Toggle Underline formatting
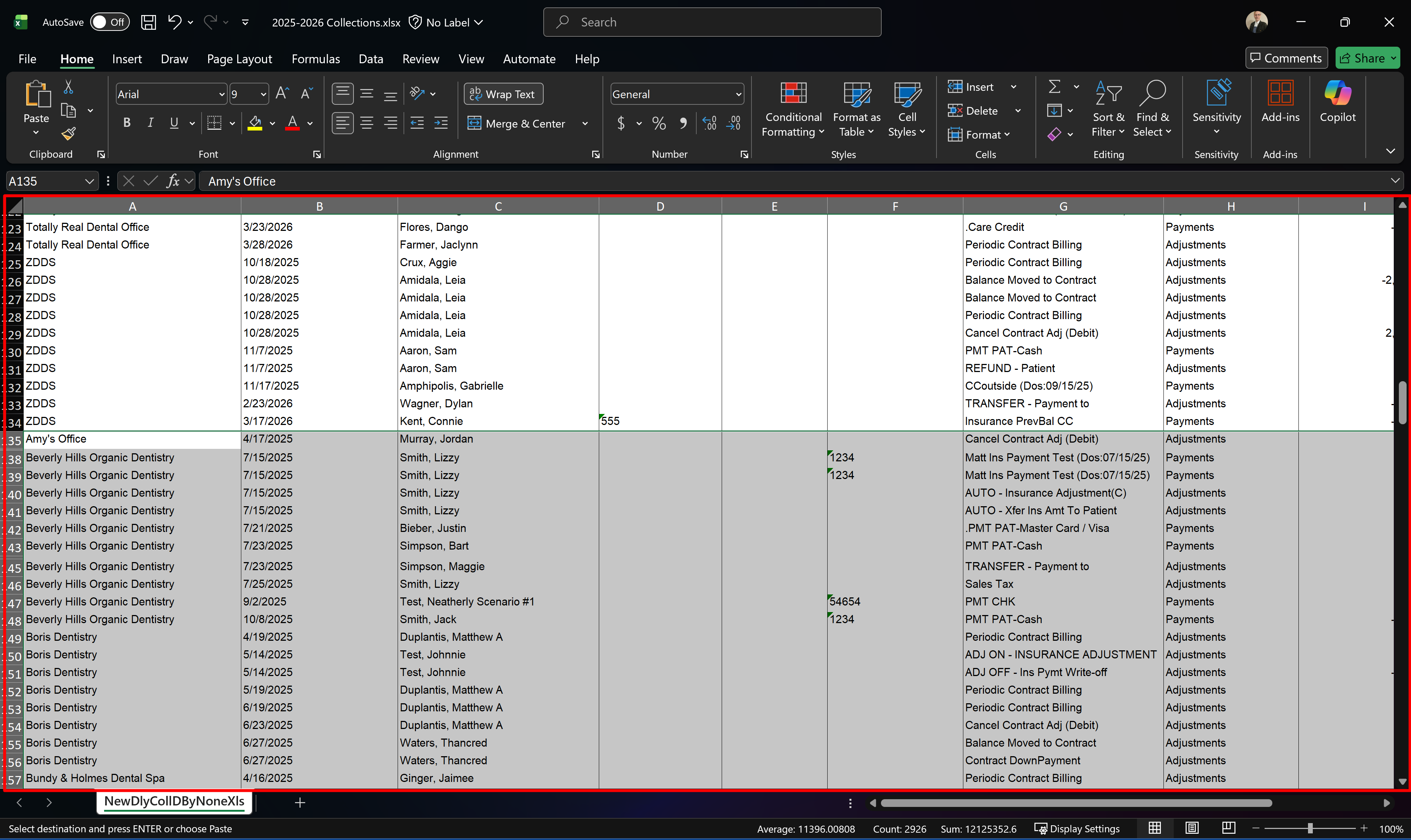The width and height of the screenshot is (1411, 840). pos(174,123)
